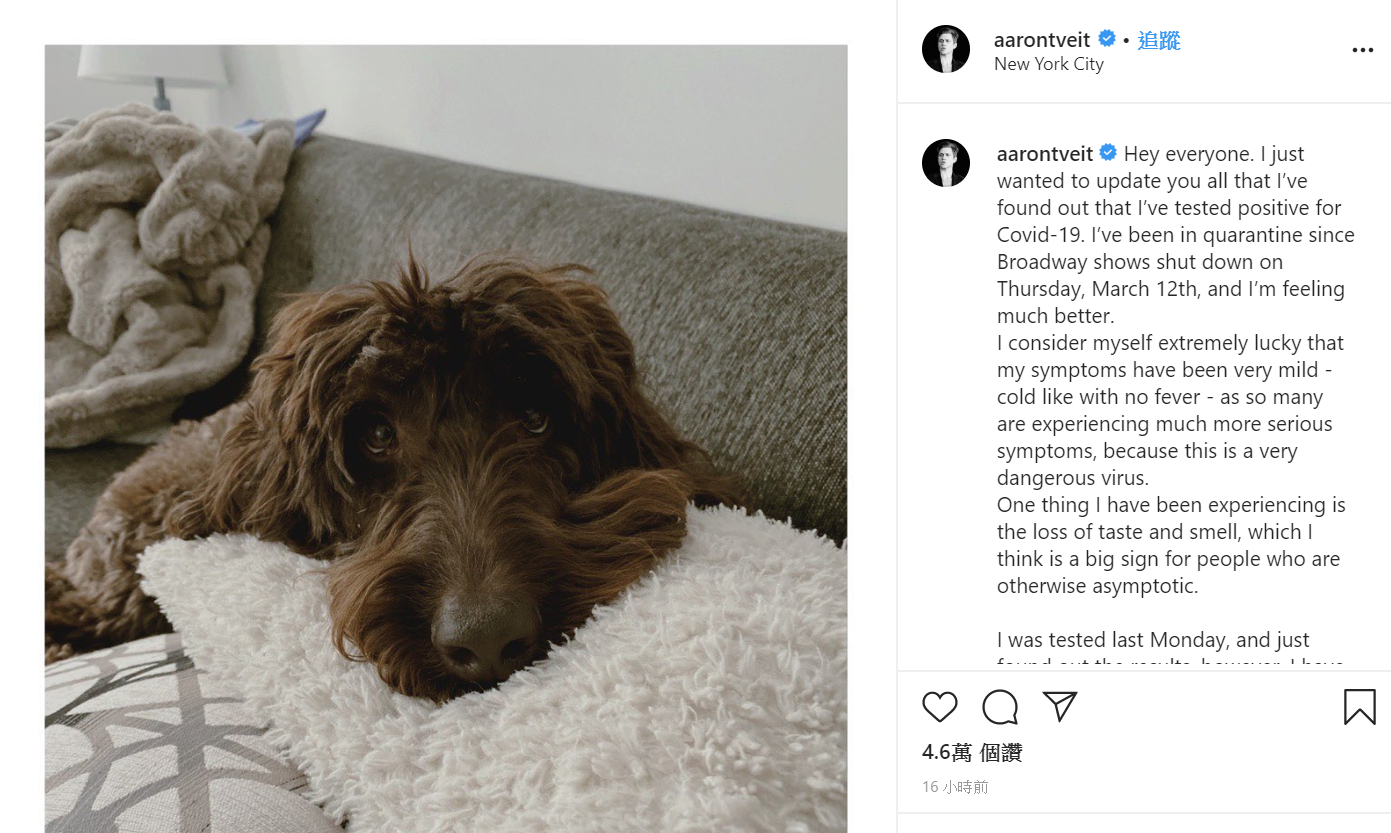Open the aarontveit username in the caption
1391x833 pixels.
(1045, 154)
